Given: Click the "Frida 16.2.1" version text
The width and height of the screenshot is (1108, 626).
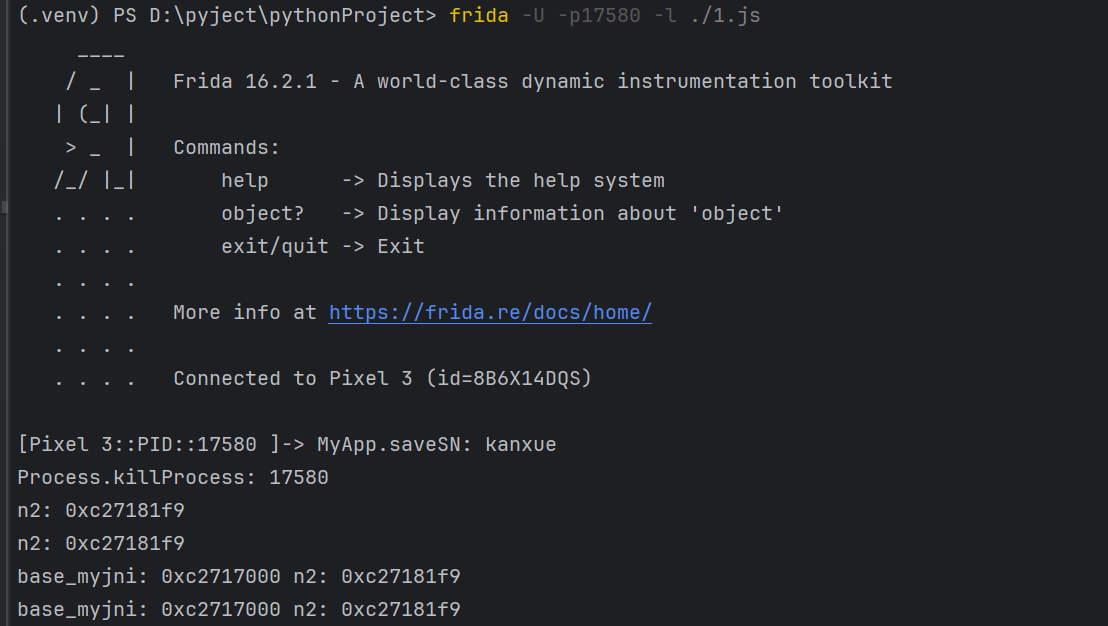Looking at the screenshot, I should click(x=244, y=82).
